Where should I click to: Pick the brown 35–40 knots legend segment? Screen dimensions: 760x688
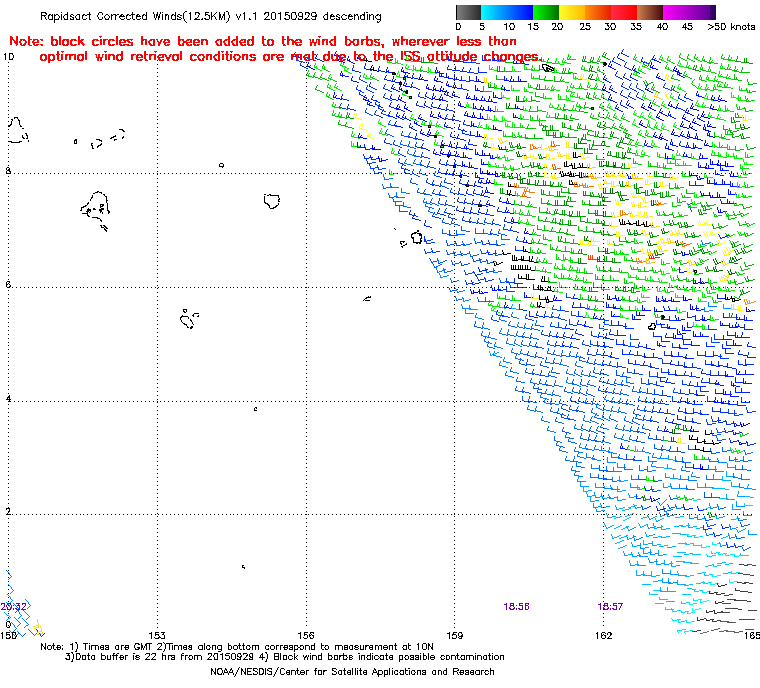pos(649,12)
